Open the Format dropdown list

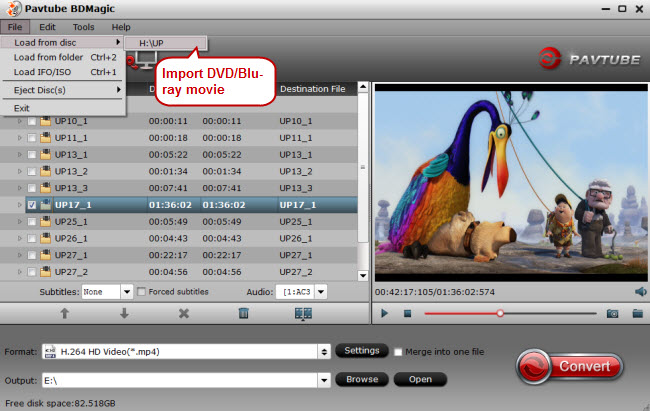(324, 352)
